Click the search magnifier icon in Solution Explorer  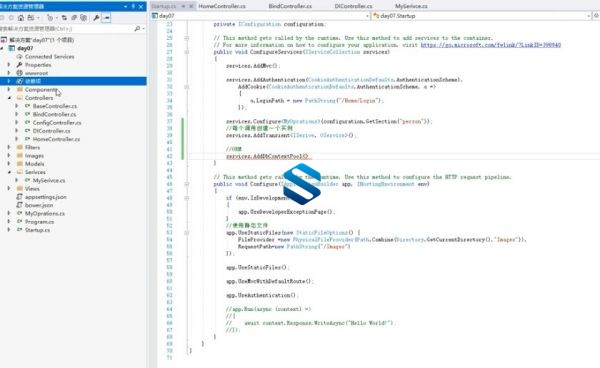137,29
